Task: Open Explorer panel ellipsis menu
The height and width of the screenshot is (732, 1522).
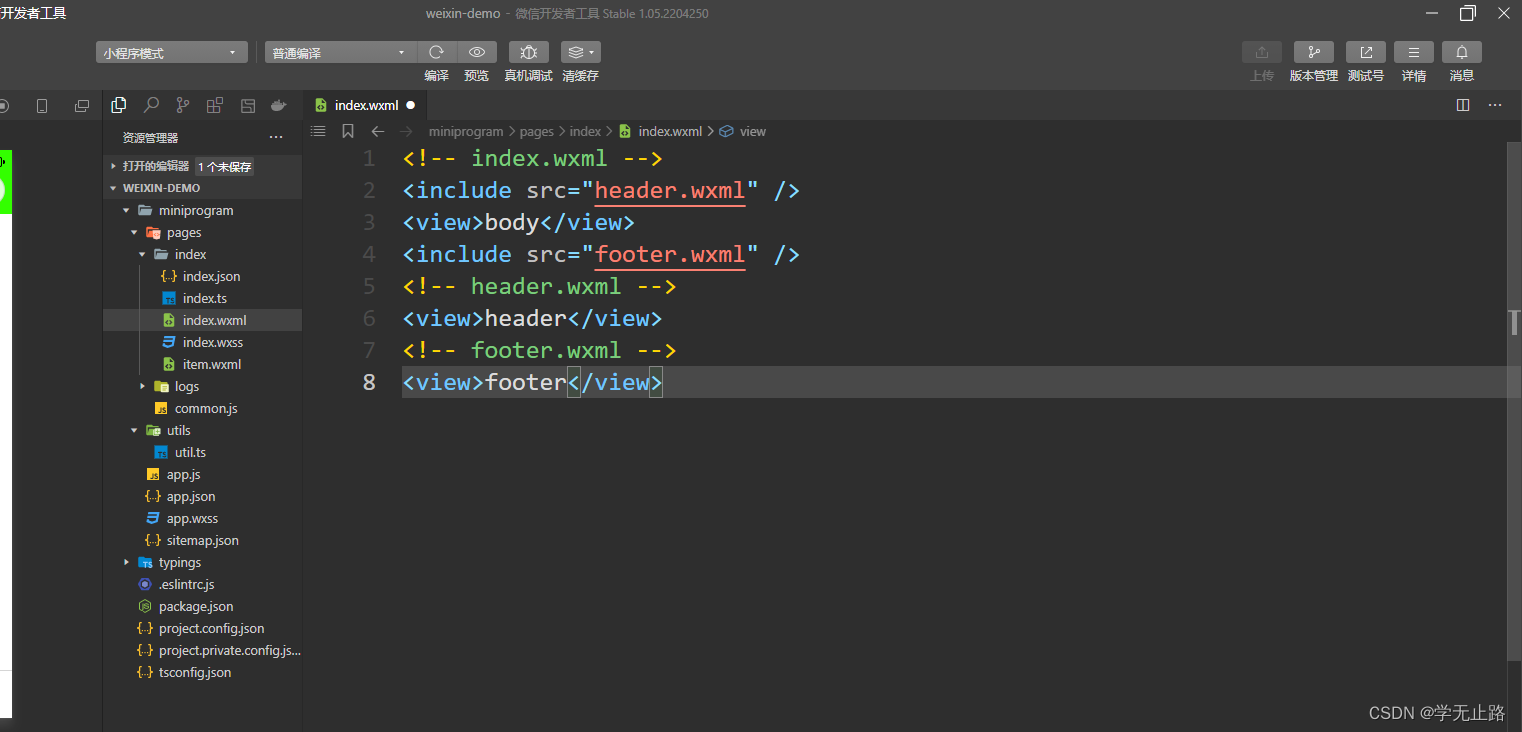Action: pyautogui.click(x=276, y=138)
